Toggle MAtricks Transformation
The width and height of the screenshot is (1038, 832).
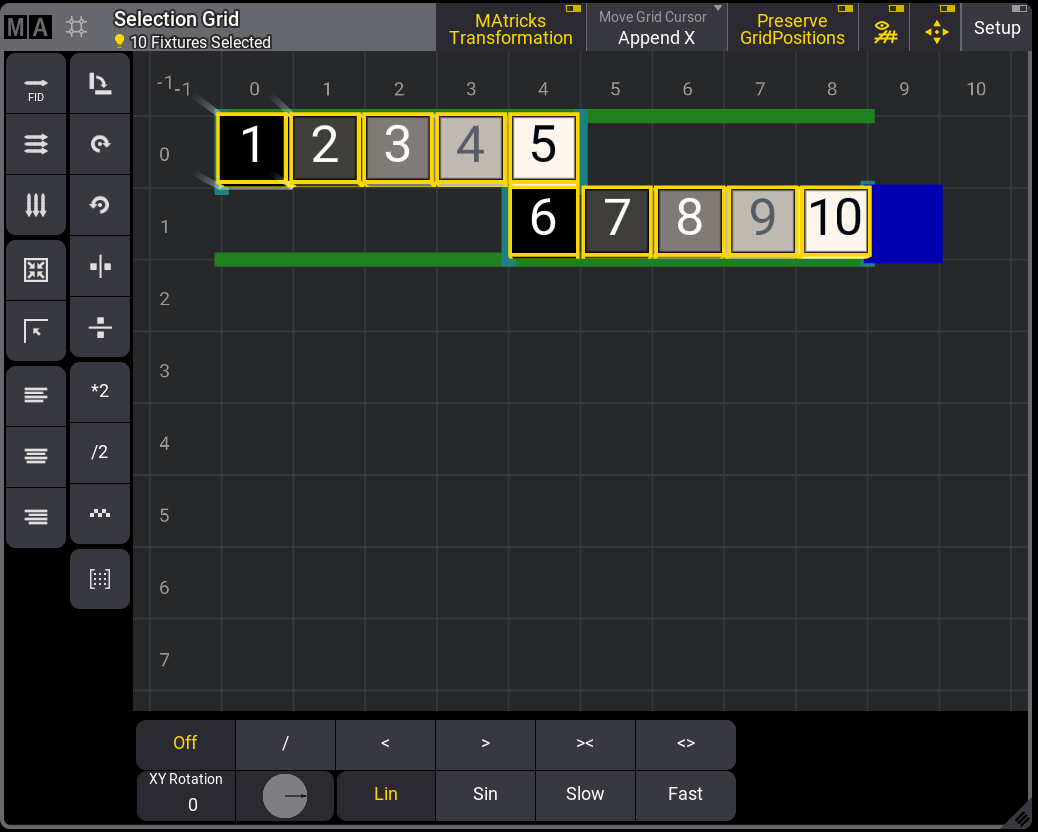[510, 28]
